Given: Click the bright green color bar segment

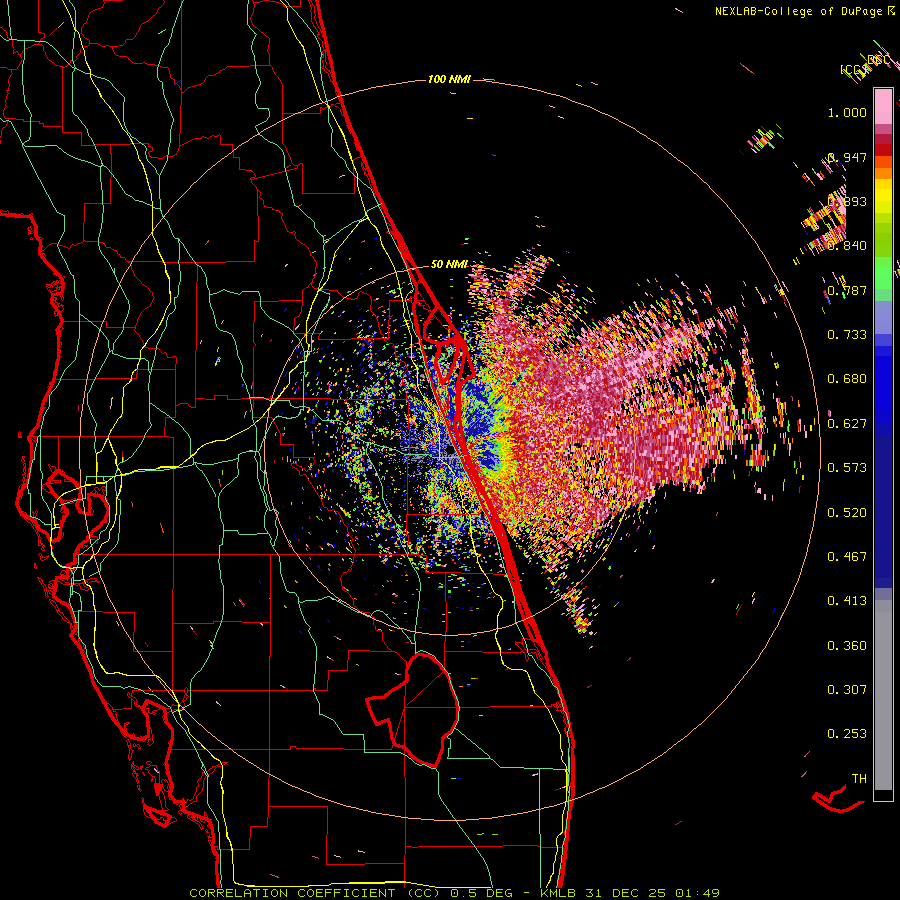Looking at the screenshot, I should 883,273.
